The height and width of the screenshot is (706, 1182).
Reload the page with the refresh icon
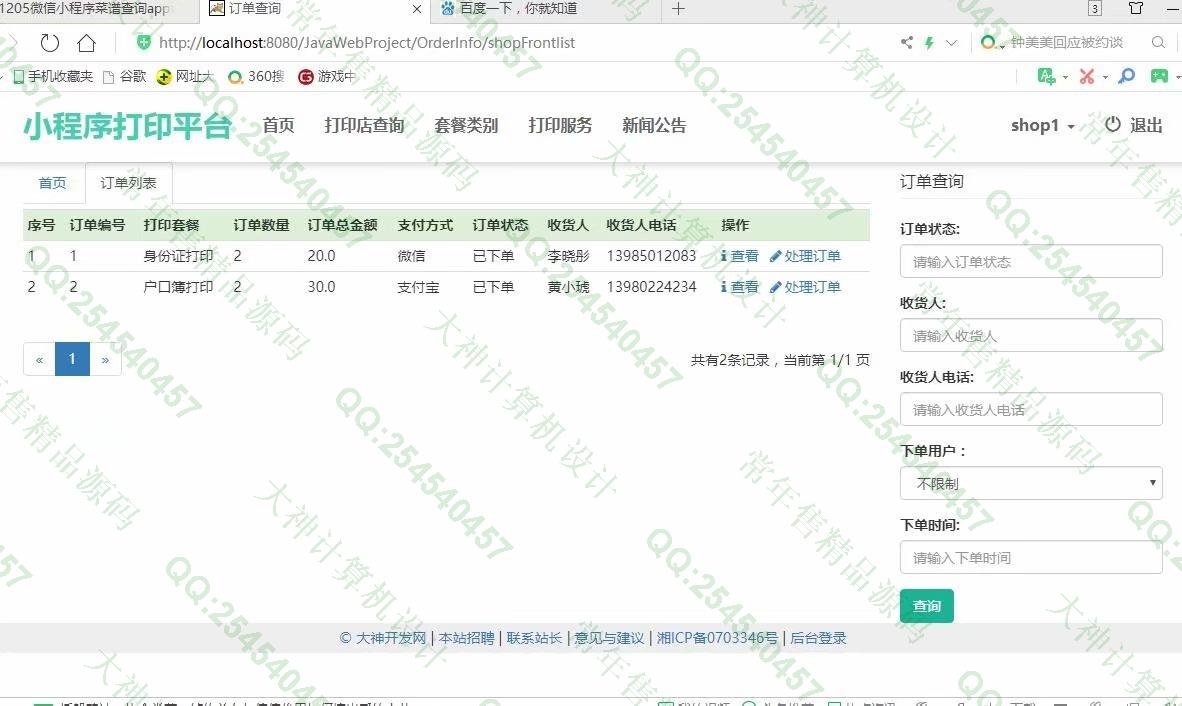pos(50,43)
